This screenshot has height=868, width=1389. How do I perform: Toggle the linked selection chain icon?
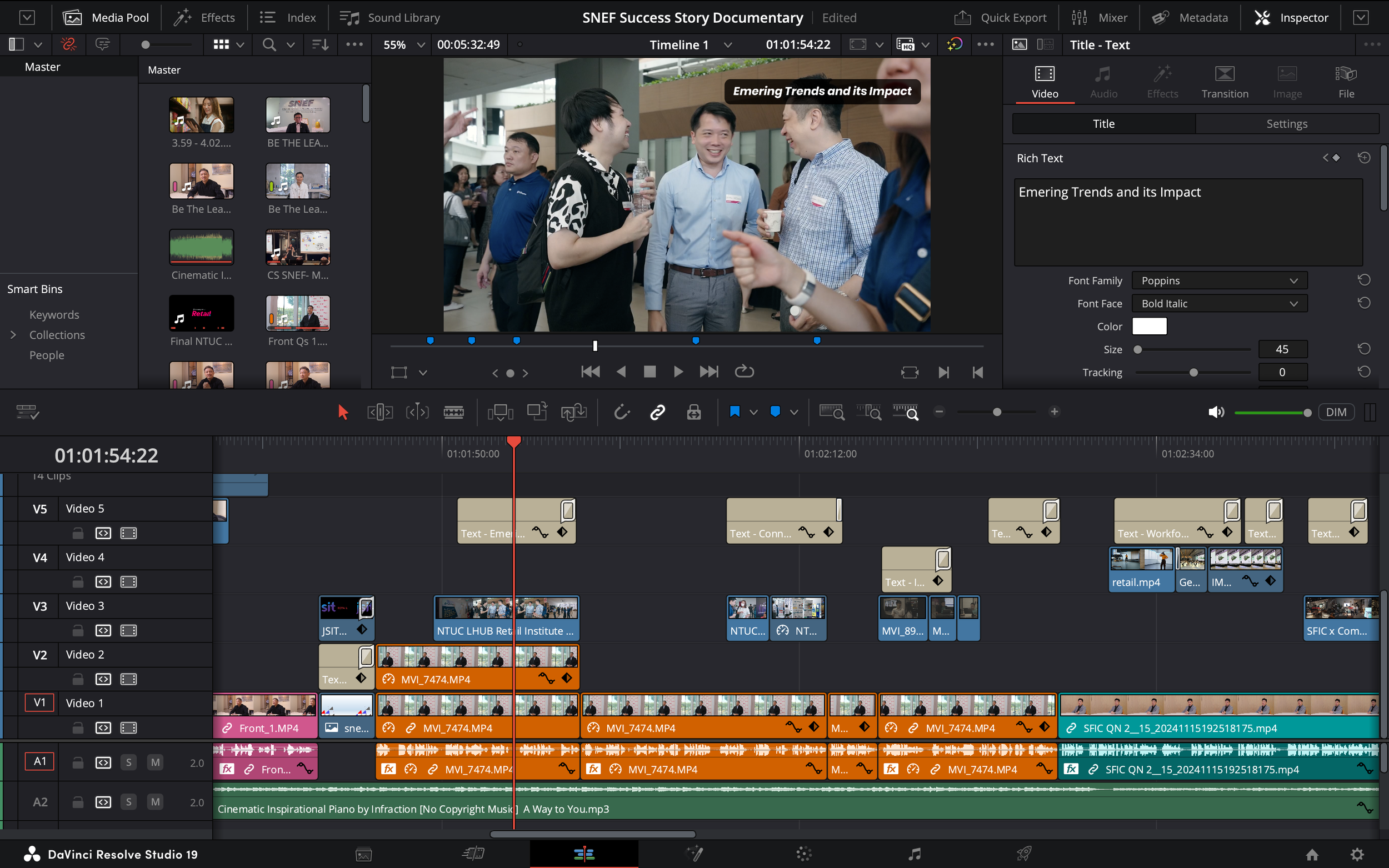tap(657, 412)
